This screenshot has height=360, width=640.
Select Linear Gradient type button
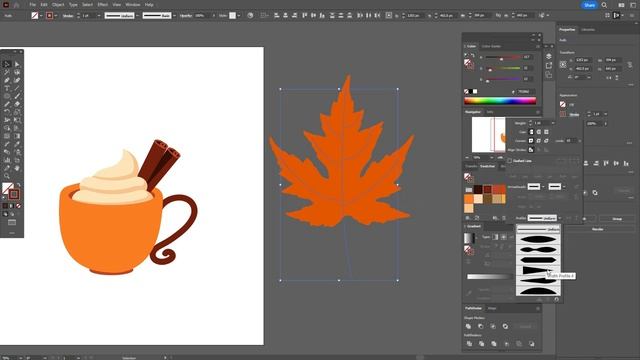pos(495,237)
